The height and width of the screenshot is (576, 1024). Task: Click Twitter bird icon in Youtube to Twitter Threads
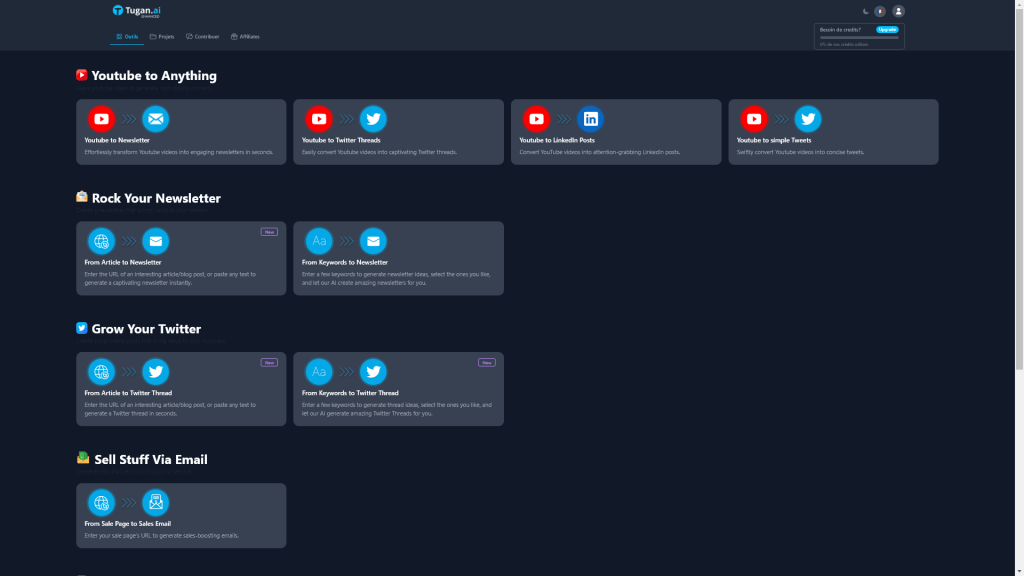click(373, 120)
